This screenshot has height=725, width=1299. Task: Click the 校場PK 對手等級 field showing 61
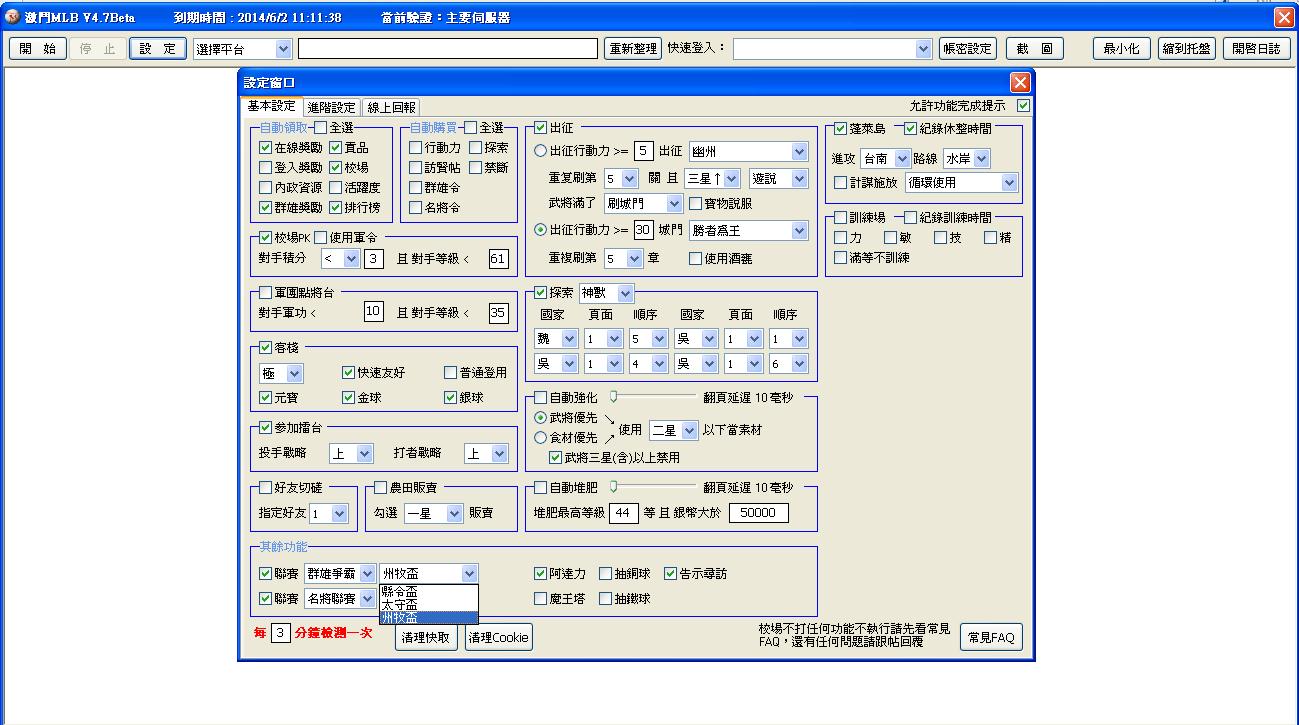(x=498, y=259)
